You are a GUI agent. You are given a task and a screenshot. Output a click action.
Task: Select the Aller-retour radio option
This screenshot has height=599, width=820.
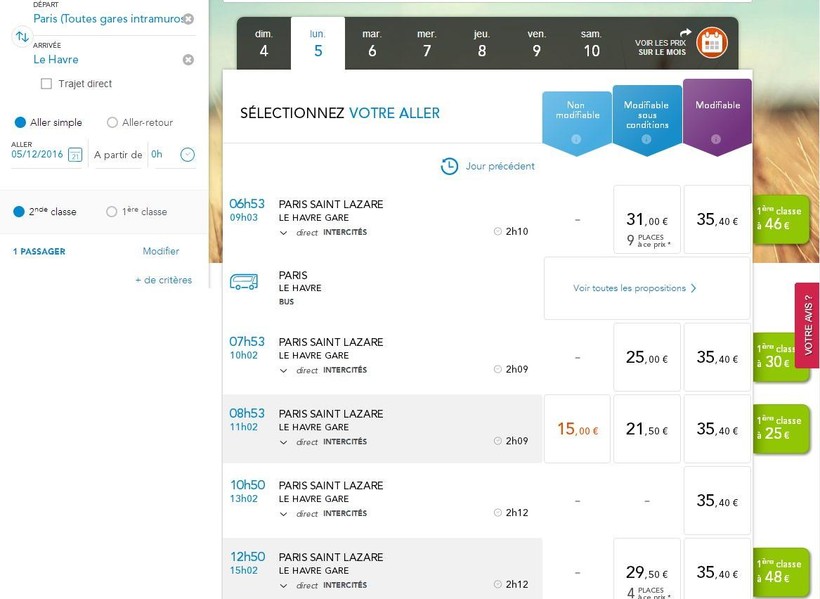point(112,123)
